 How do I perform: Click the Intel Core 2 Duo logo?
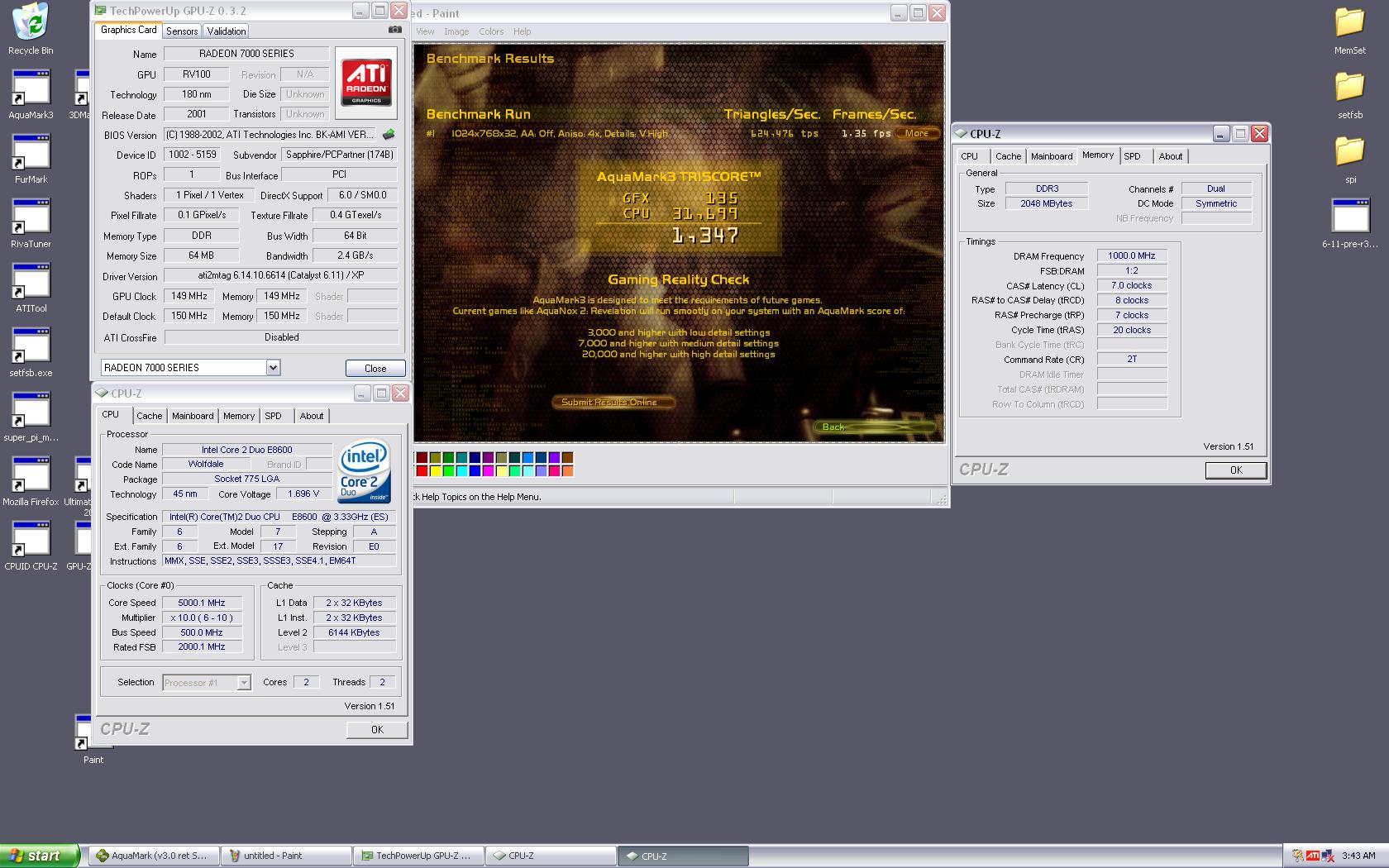click(364, 471)
